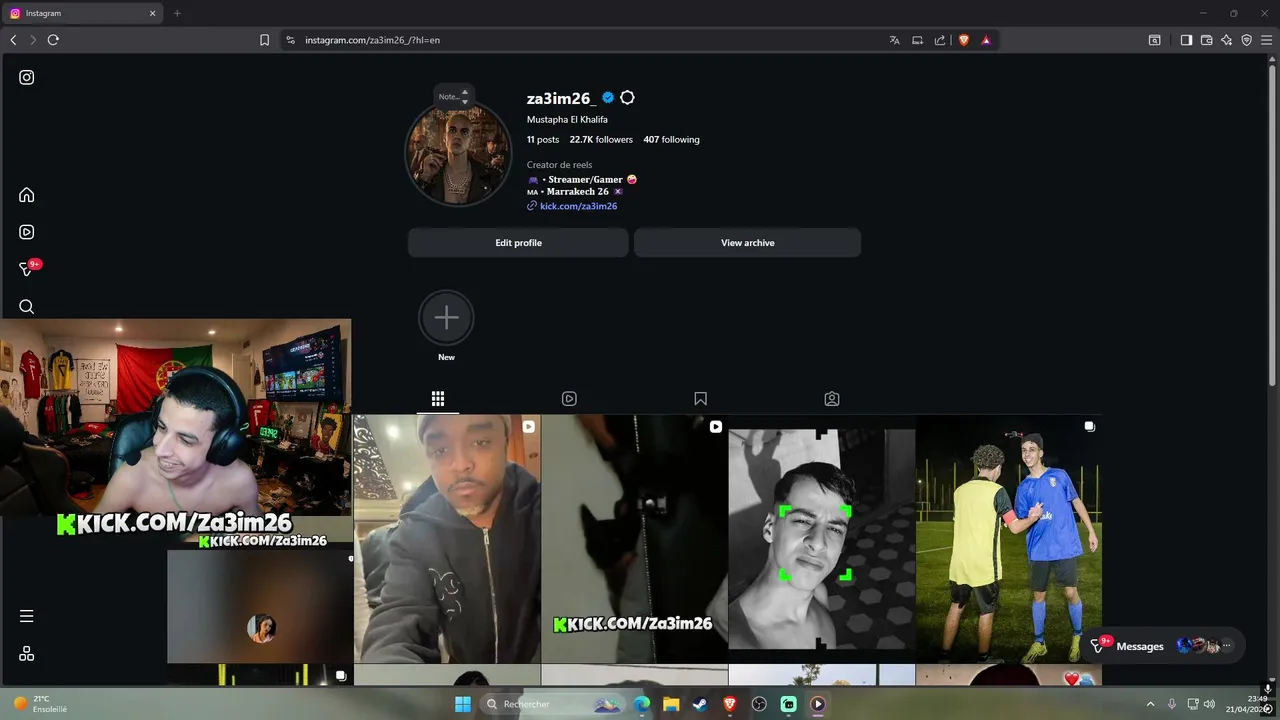
Task: Open a new browser tab
Action: point(177,13)
